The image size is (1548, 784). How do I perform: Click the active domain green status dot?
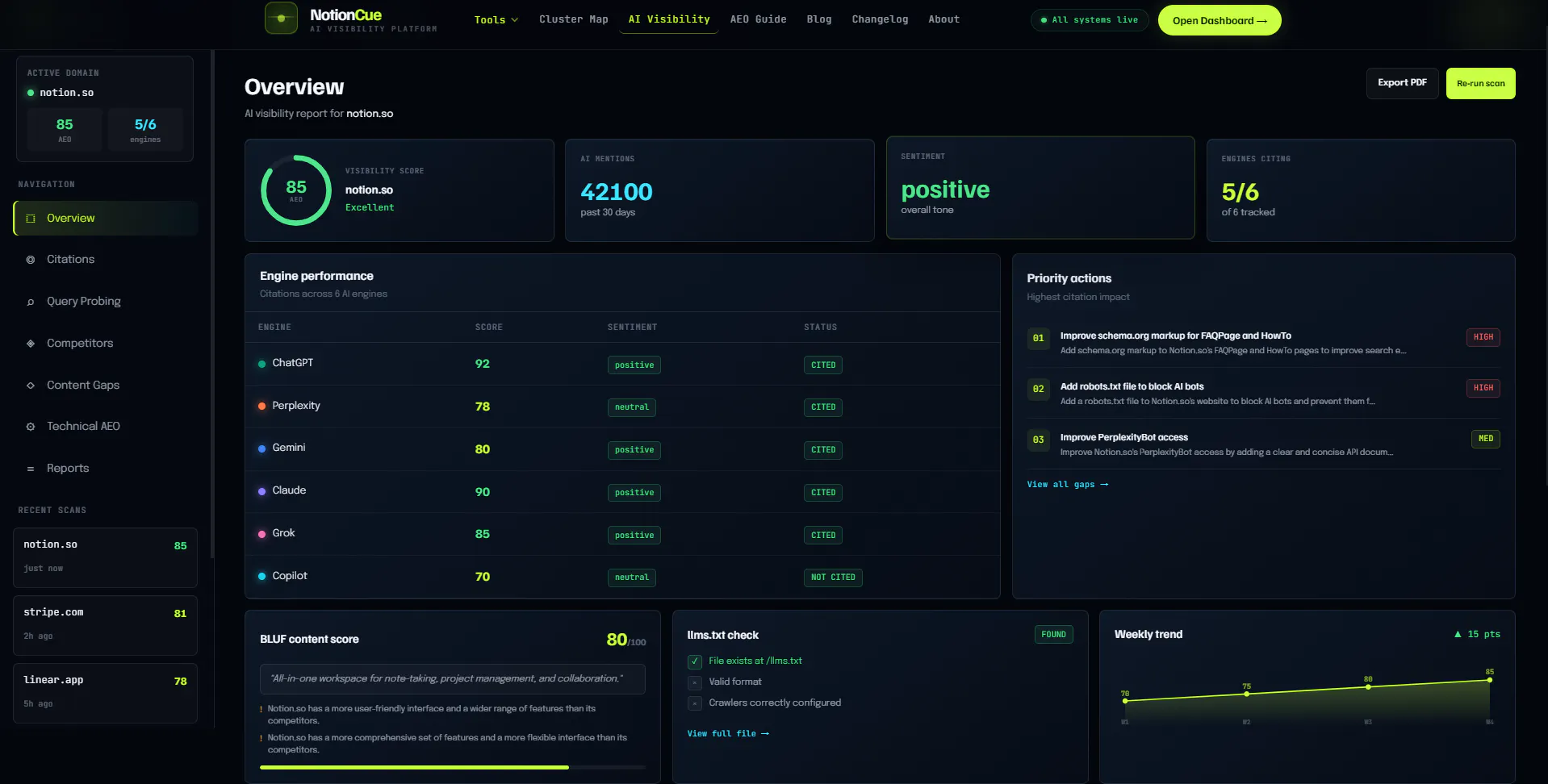[x=31, y=93]
